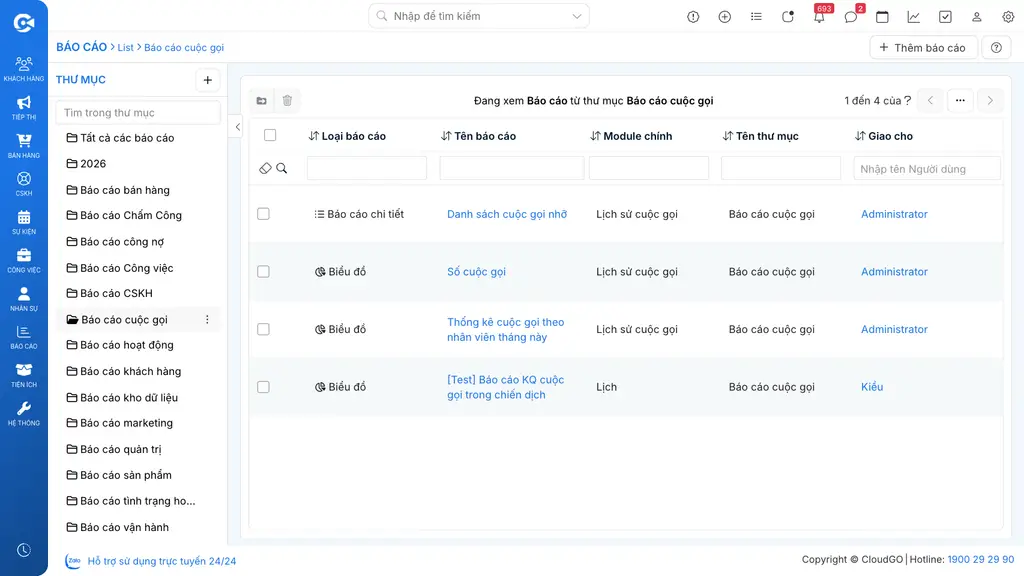Clear filters with the eraser icon

(265, 168)
